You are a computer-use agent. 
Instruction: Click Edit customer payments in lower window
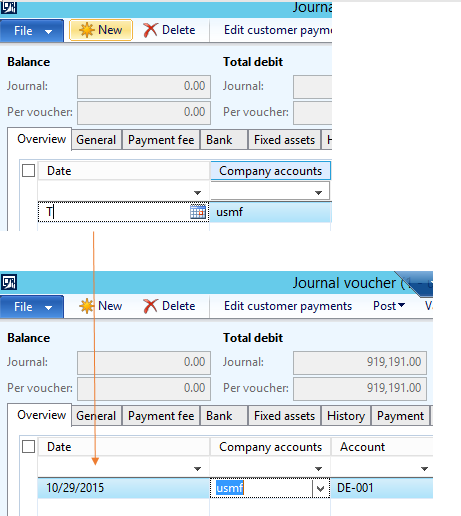click(288, 306)
